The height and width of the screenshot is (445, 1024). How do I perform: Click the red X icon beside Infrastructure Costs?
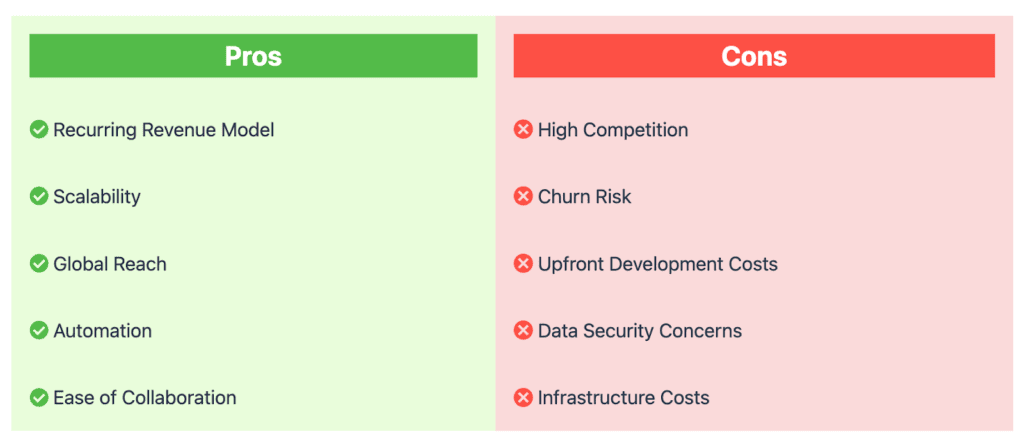tap(523, 397)
